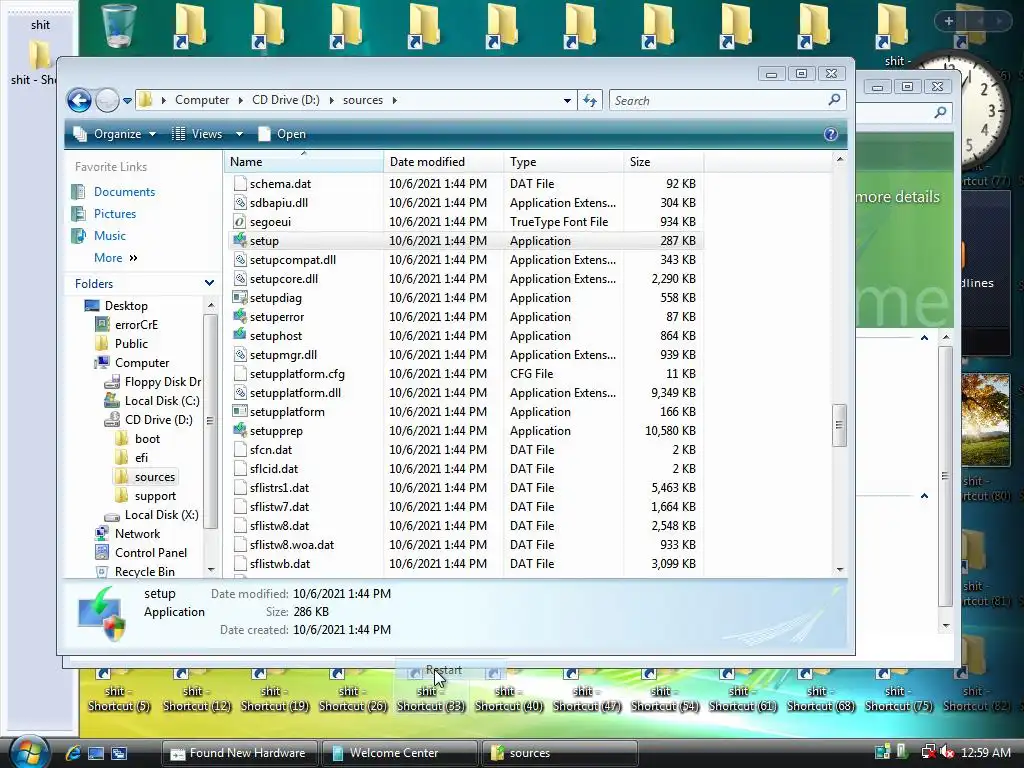Open recent pages dropdown next to navigation arrows
Image resolution: width=1024 pixels, height=768 pixels.
[127, 101]
